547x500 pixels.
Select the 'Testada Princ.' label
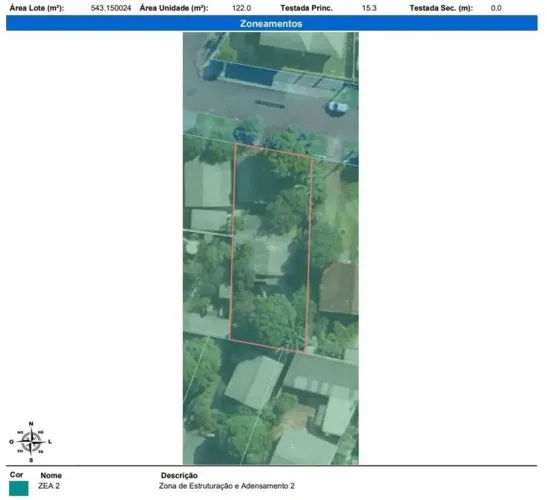[306, 8]
